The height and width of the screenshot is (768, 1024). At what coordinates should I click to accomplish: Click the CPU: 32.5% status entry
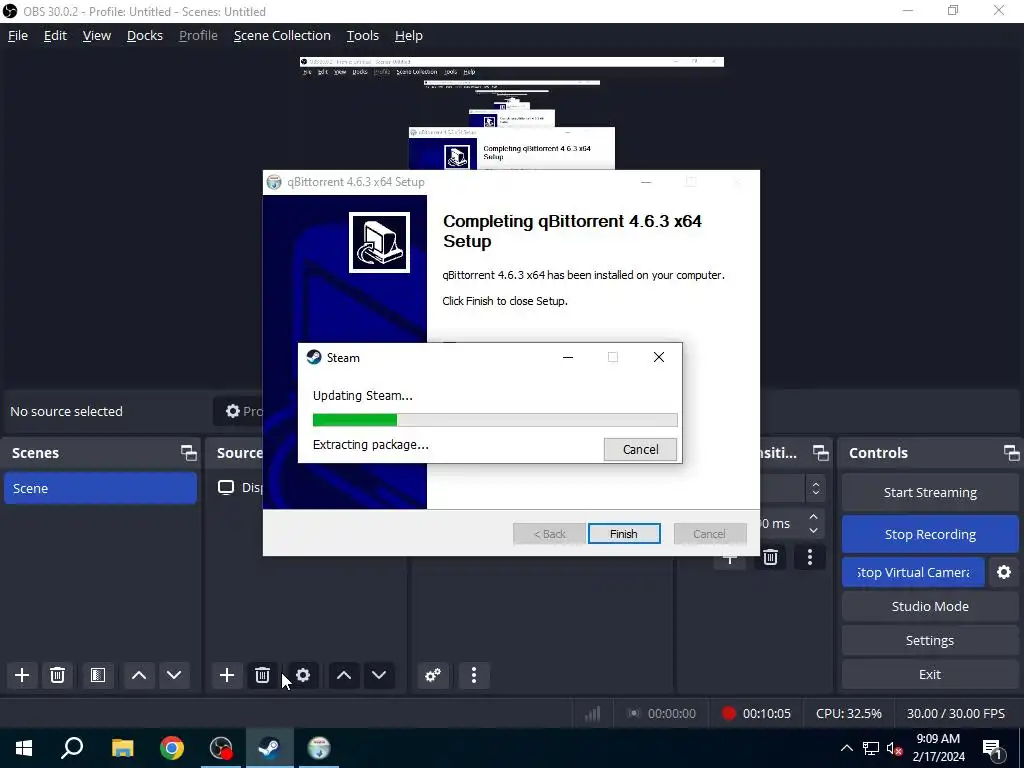click(848, 713)
